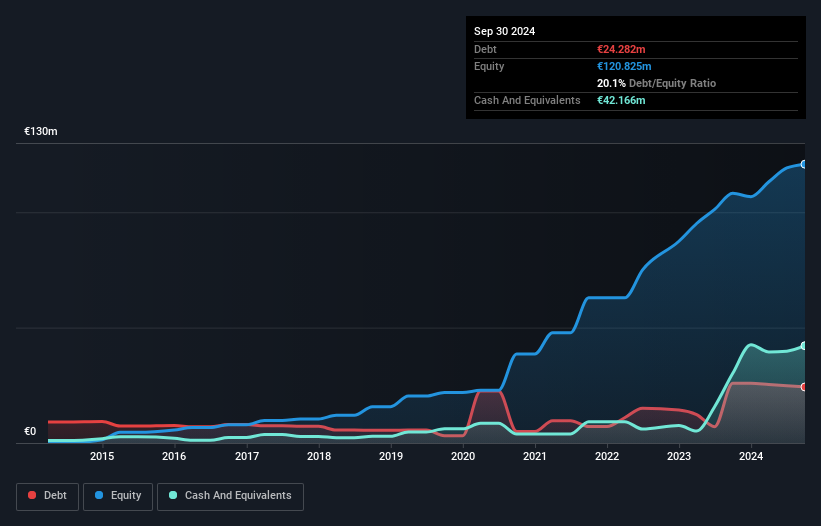The image size is (821, 526).
Task: Select the 2017 x-axis label
Action: [247, 456]
